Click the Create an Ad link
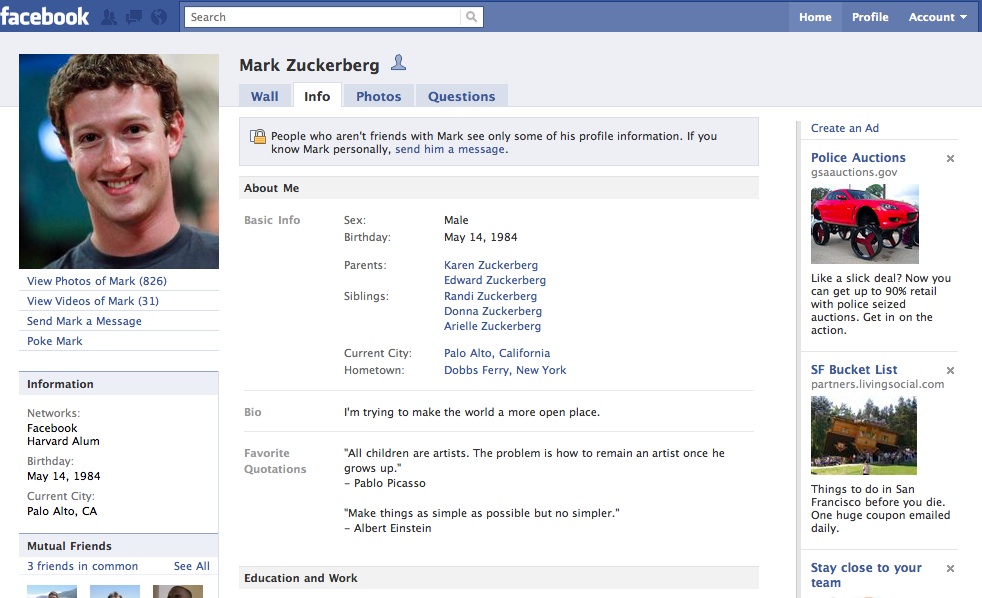Screen dimensions: 982x598 pyautogui.click(x=845, y=128)
